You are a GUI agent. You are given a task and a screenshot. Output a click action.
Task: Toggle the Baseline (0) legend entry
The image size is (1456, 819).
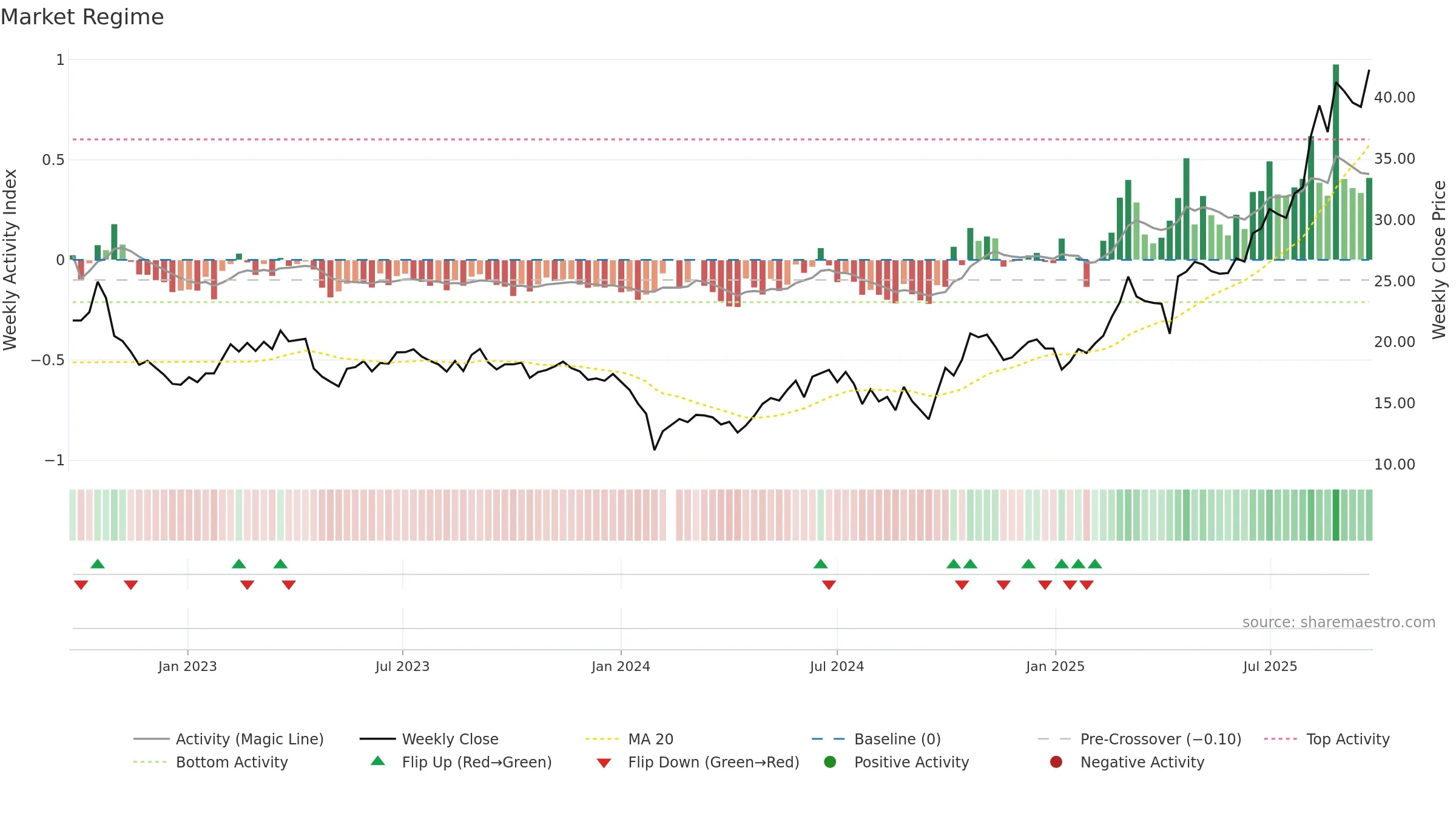[x=876, y=739]
